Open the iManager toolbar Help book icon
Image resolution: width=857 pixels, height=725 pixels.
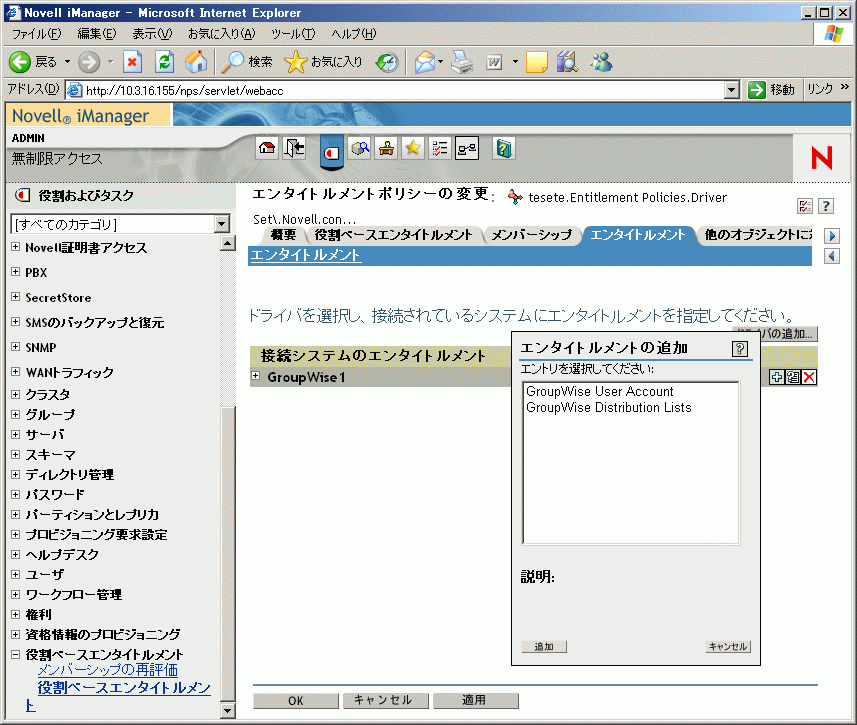[x=504, y=149]
